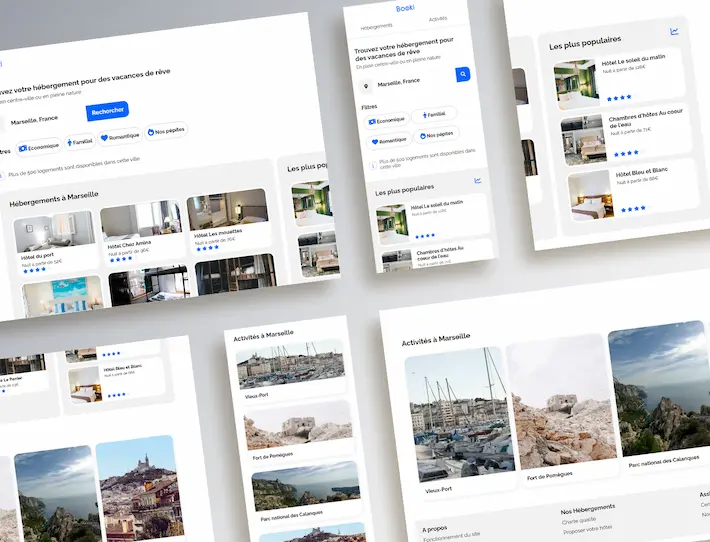Click the Fonctionnement du site footer link
This screenshot has width=710, height=542.
pyautogui.click(x=451, y=537)
